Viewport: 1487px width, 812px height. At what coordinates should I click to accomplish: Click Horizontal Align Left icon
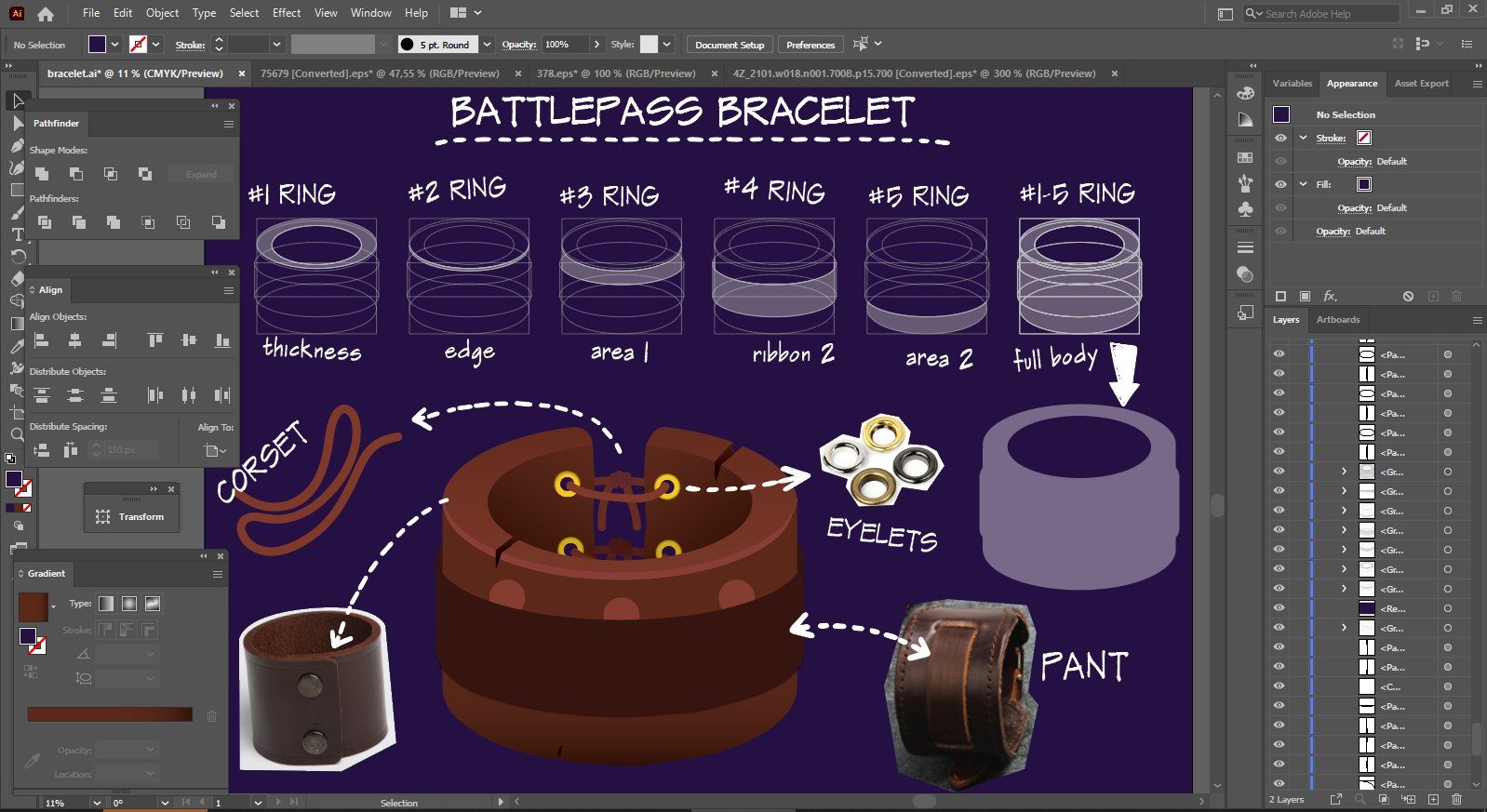[42, 340]
